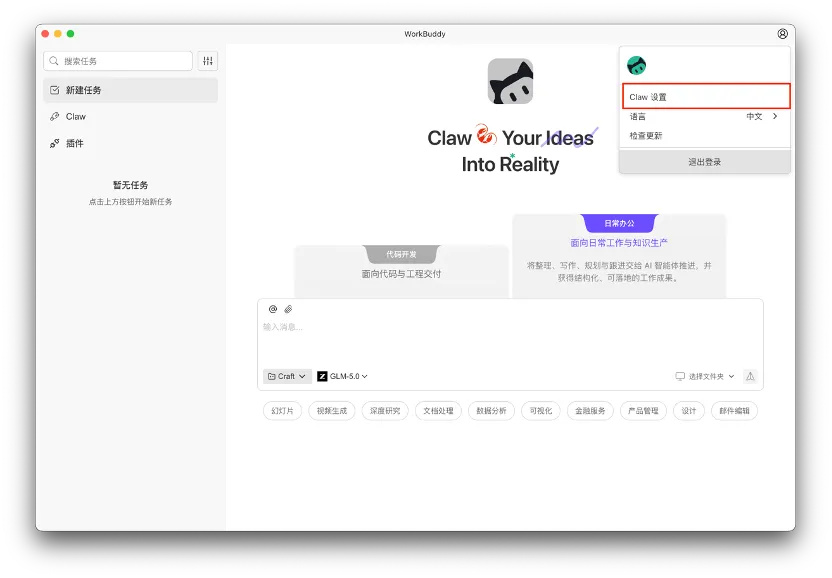Click the 面向日常工作与知识生产 heading
Image resolution: width=832 pixels, height=578 pixels.
[x=619, y=243]
